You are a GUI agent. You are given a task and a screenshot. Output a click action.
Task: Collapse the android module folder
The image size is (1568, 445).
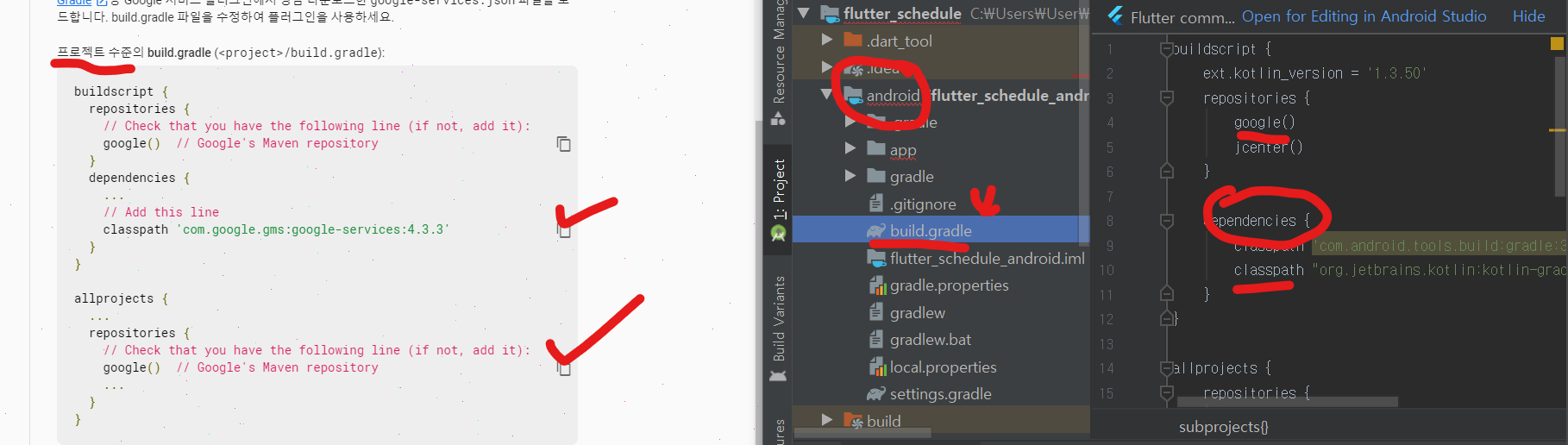tap(827, 94)
